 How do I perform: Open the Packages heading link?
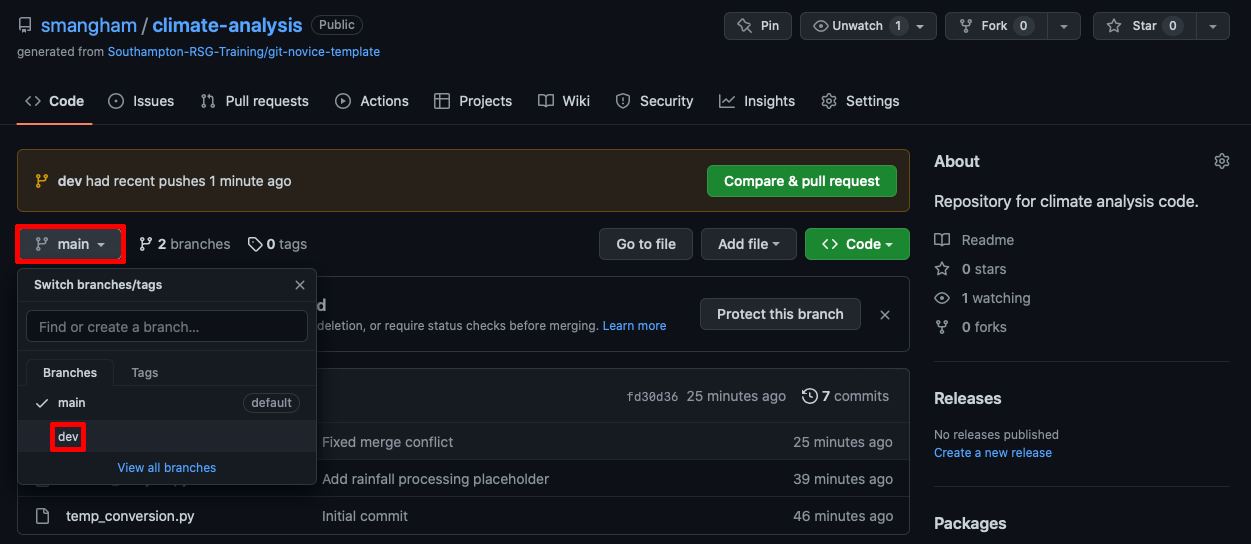[970, 523]
